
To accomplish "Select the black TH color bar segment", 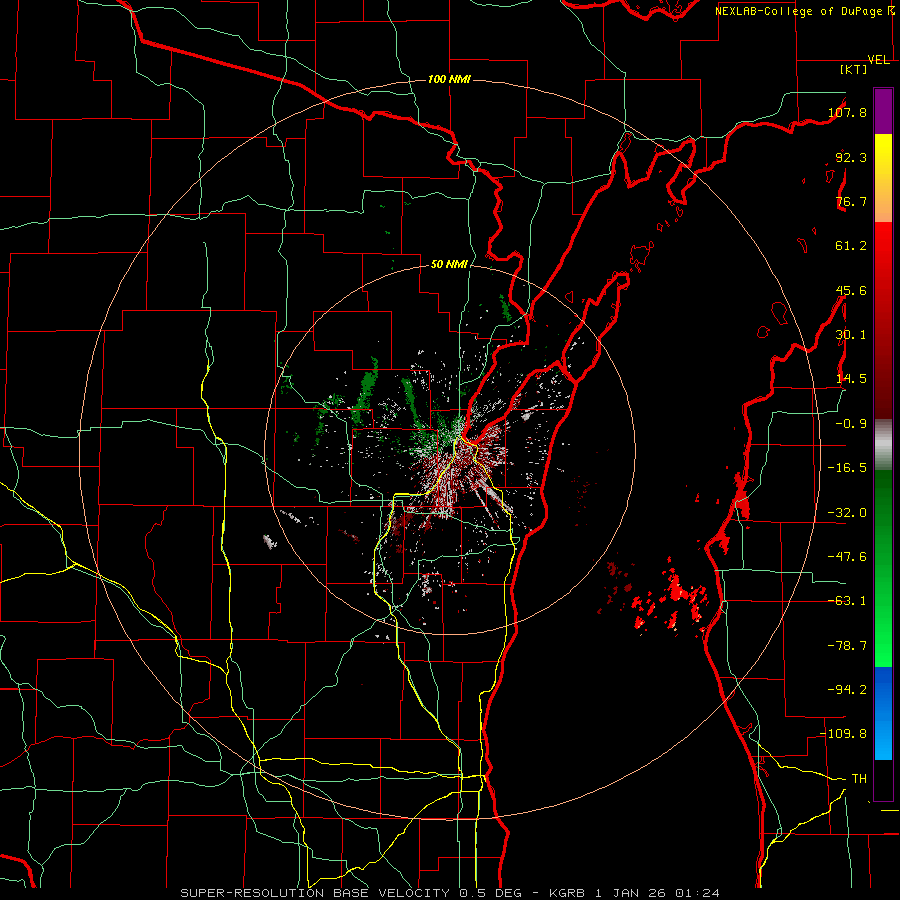I will pyautogui.click(x=883, y=779).
